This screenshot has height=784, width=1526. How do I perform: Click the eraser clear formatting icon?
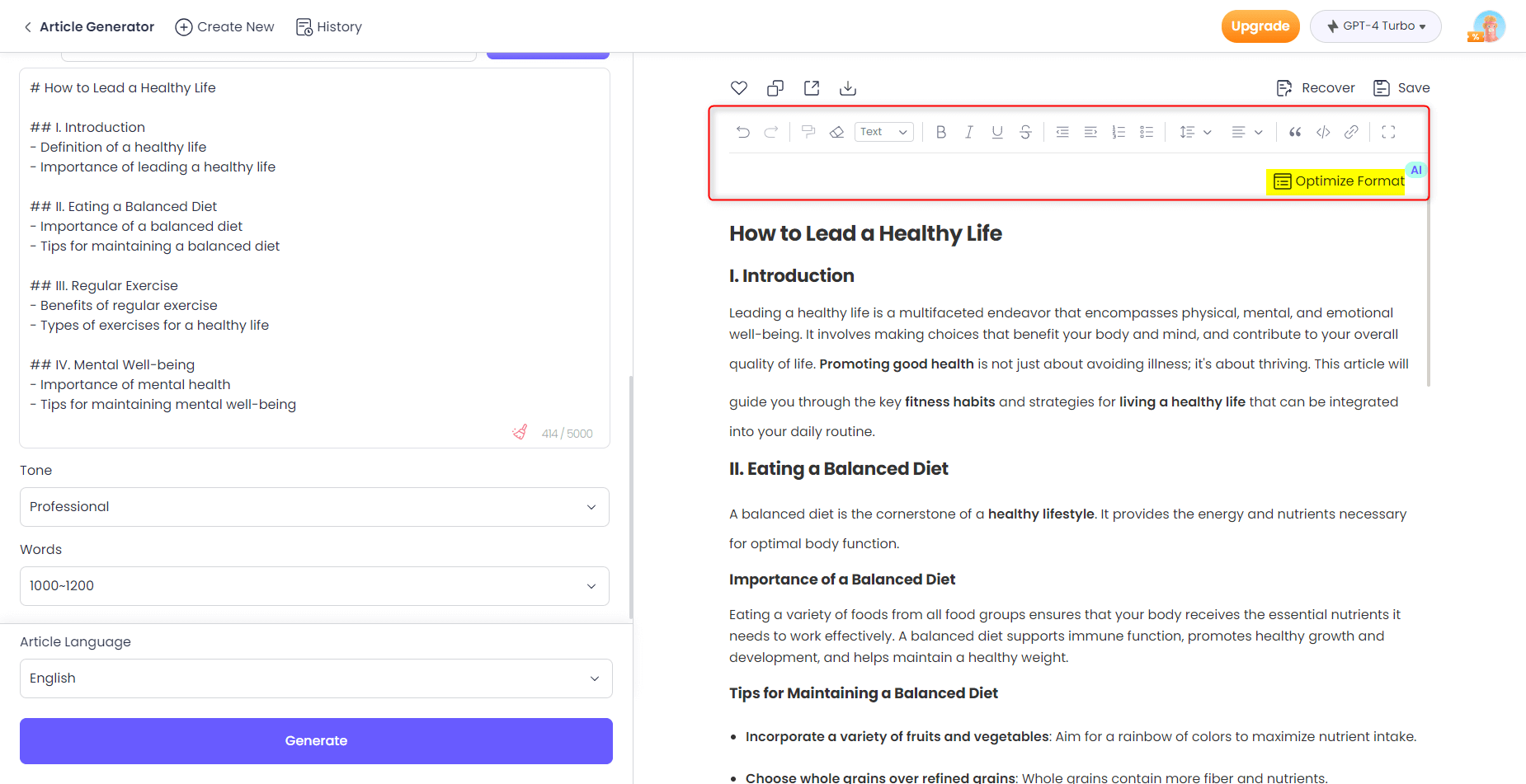point(836,132)
